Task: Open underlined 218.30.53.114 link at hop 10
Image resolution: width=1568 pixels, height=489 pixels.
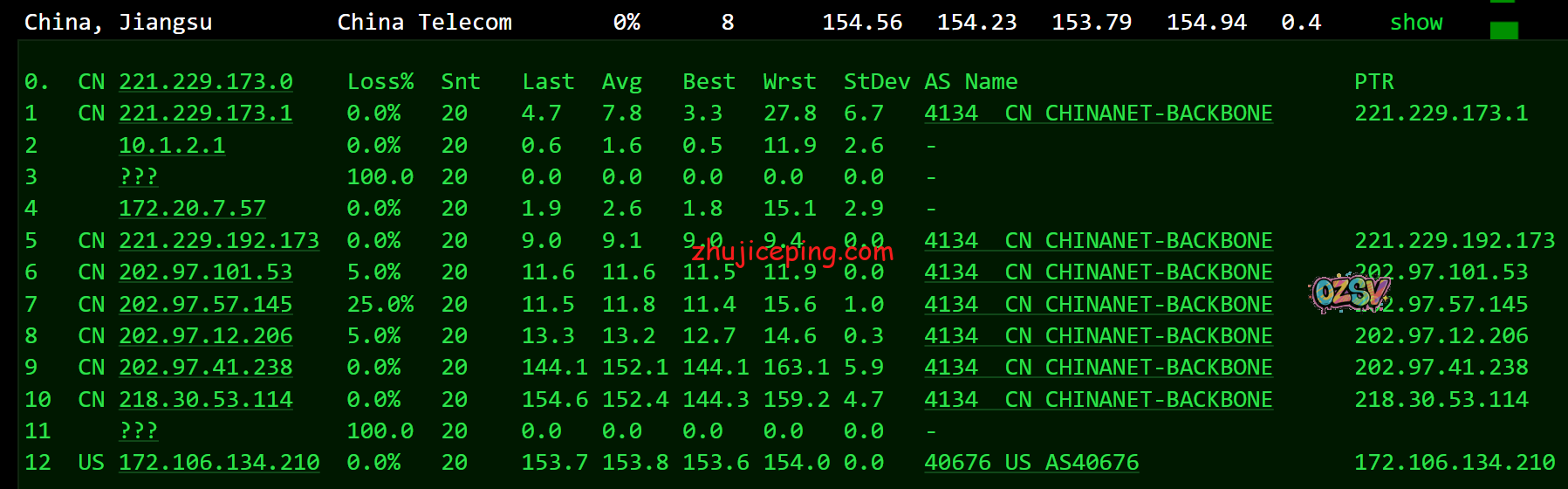Action: pos(206,400)
